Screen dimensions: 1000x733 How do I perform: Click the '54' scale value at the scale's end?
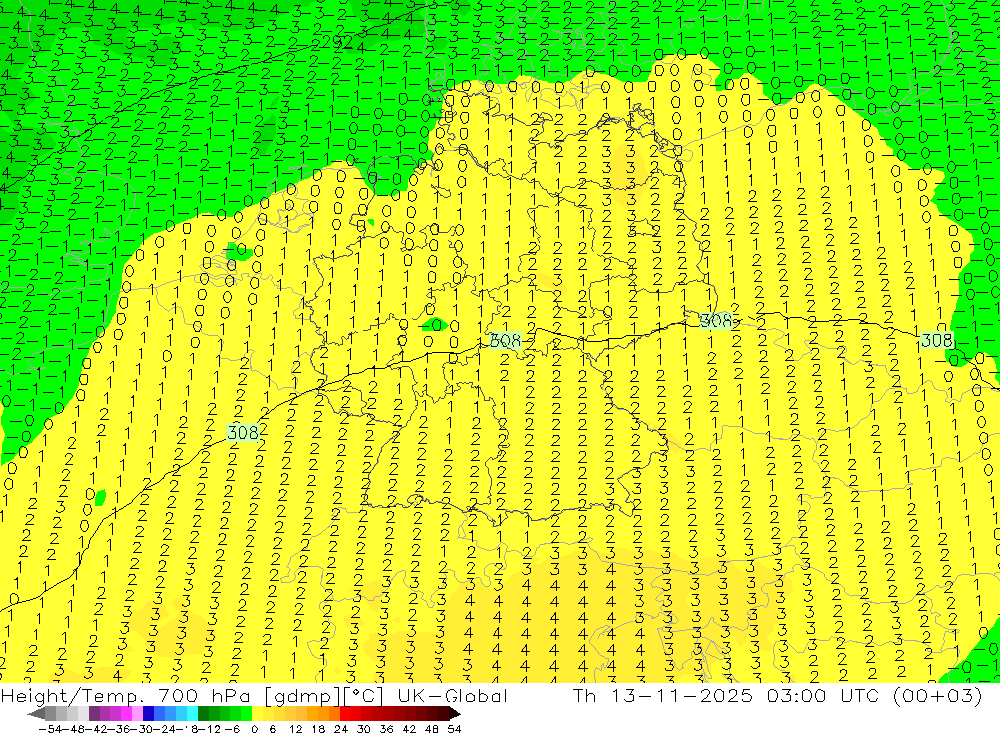click(x=454, y=729)
